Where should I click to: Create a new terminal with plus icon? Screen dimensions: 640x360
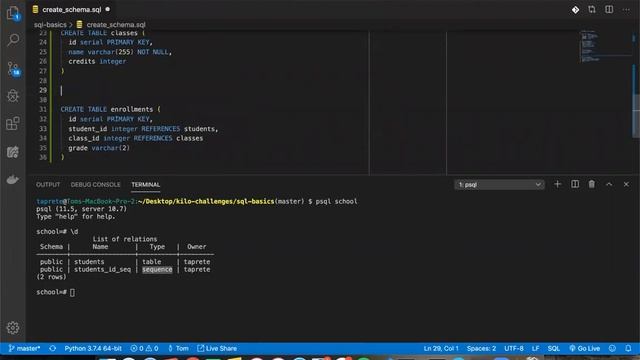[x=558, y=184]
